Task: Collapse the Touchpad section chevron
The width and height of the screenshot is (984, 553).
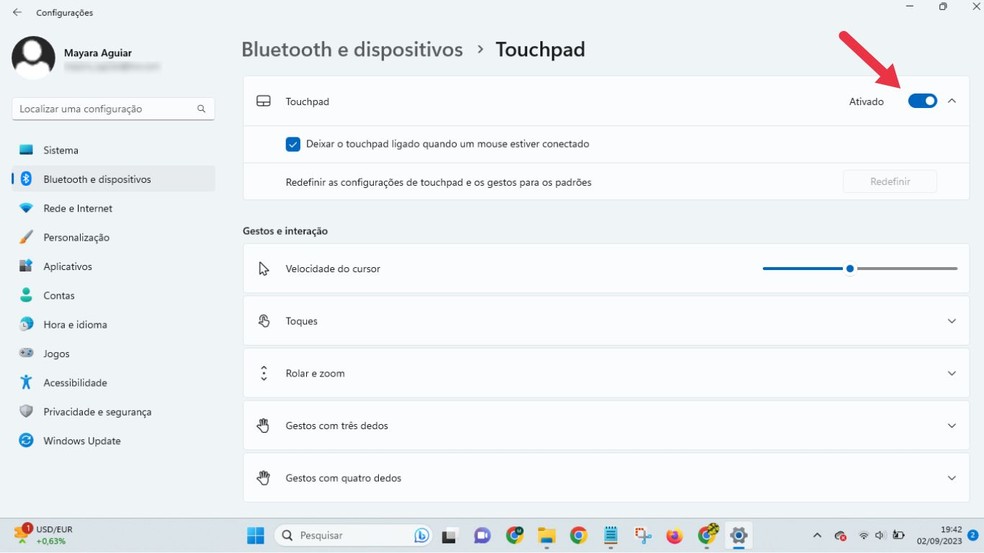Action: 952,101
